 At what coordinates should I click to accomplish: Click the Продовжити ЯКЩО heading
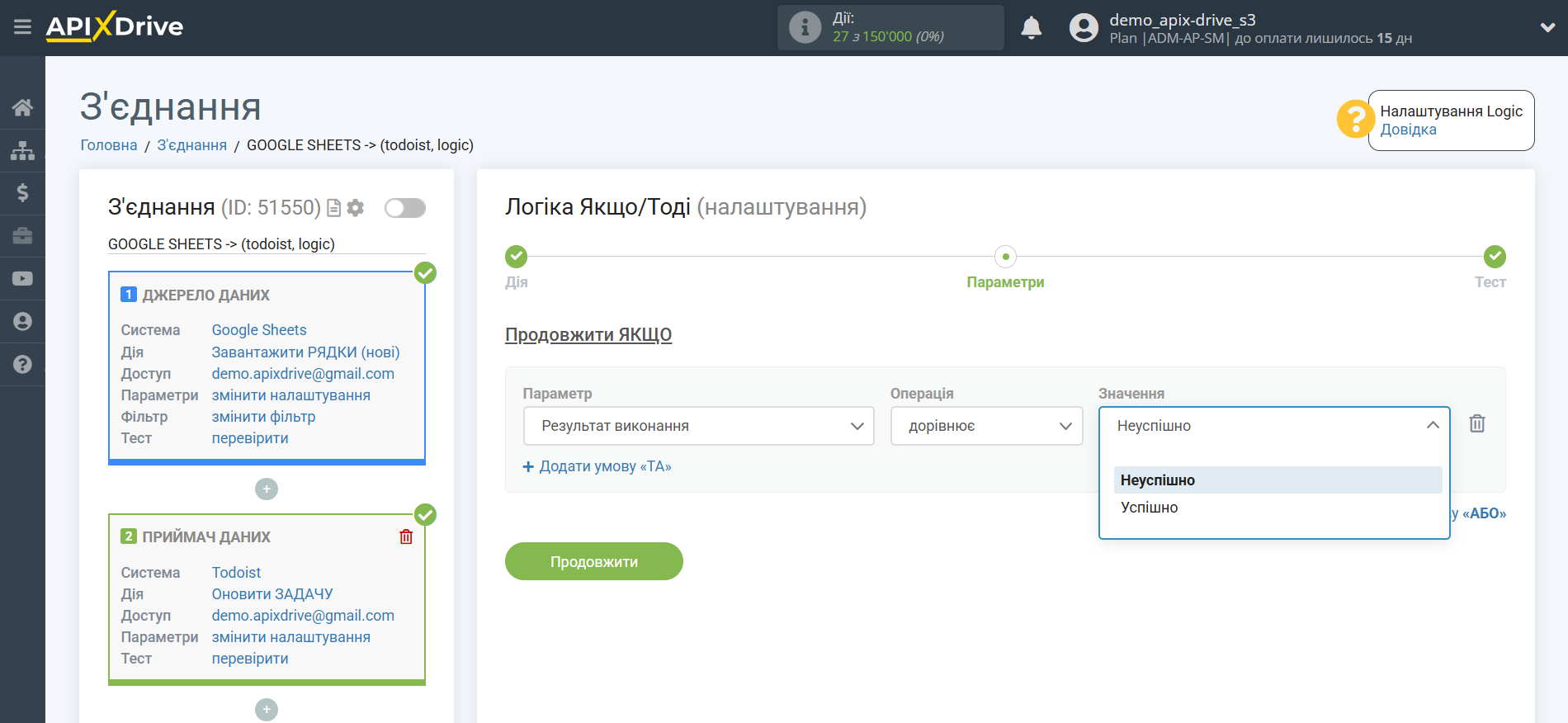tap(588, 335)
